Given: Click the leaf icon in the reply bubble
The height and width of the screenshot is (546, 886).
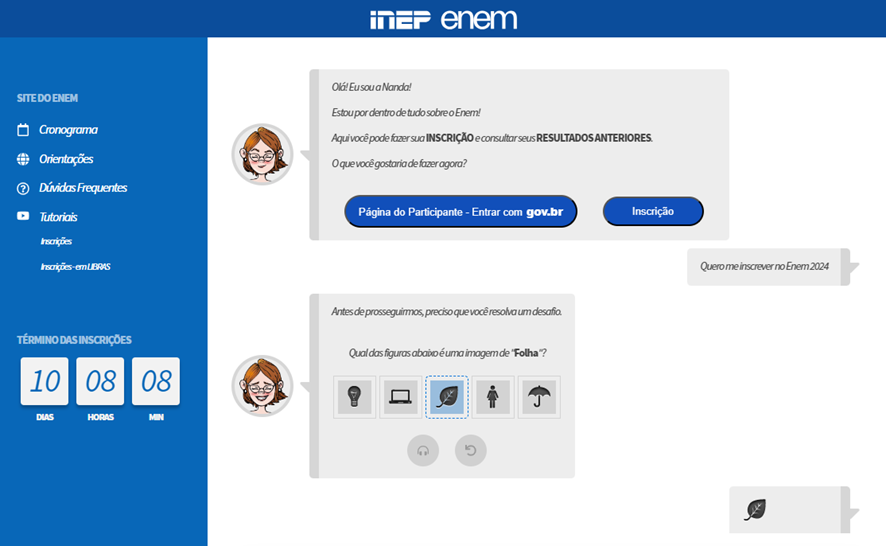Looking at the screenshot, I should (755, 509).
